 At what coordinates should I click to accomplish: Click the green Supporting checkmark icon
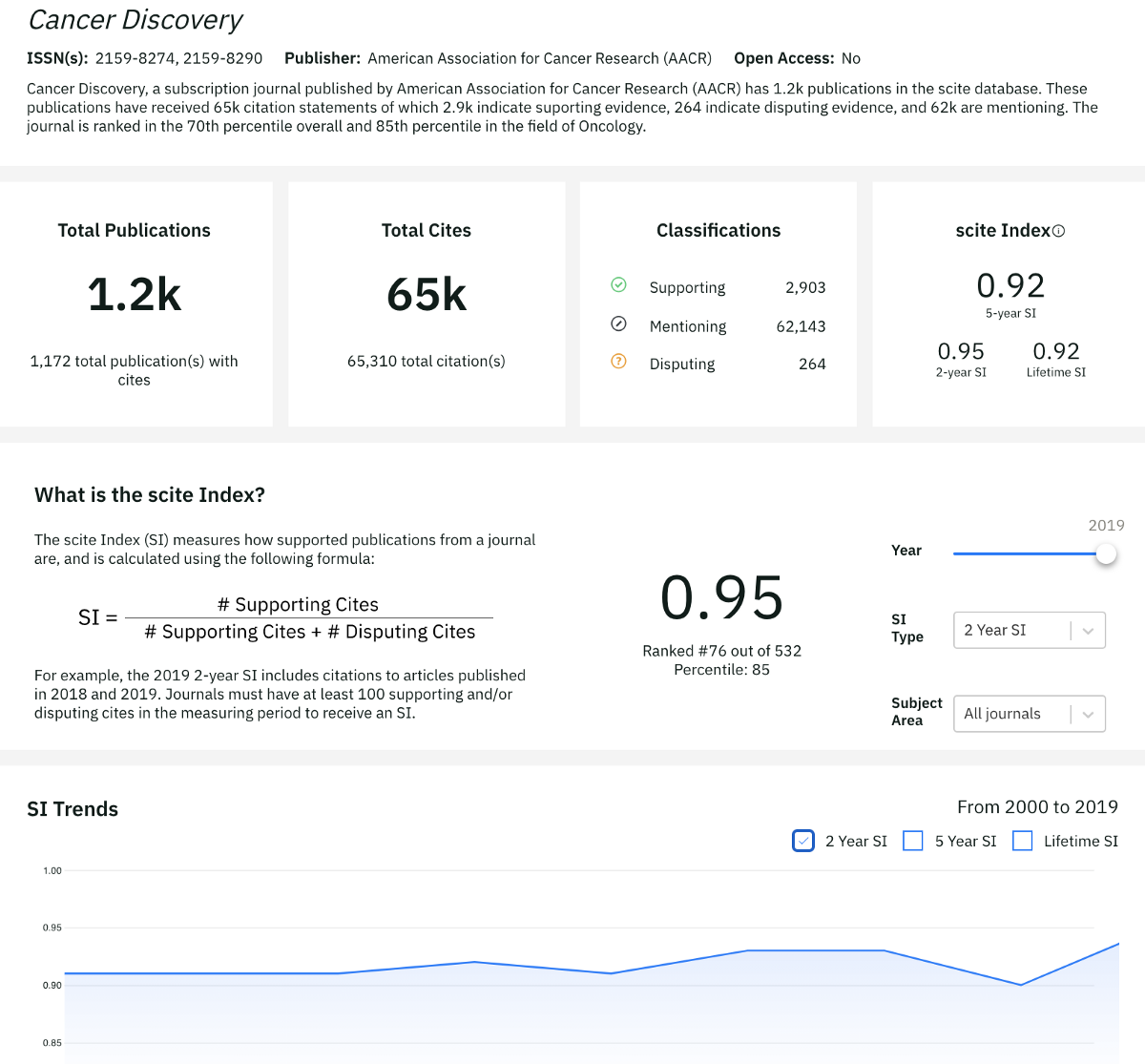point(618,284)
